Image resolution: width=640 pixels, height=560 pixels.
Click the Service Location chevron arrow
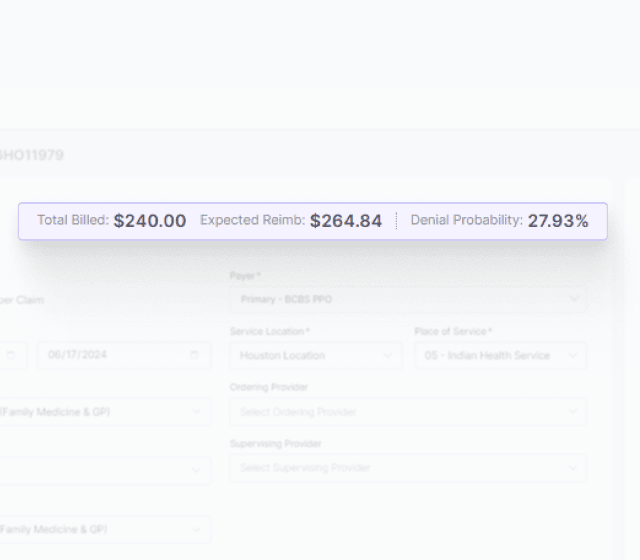click(x=388, y=355)
